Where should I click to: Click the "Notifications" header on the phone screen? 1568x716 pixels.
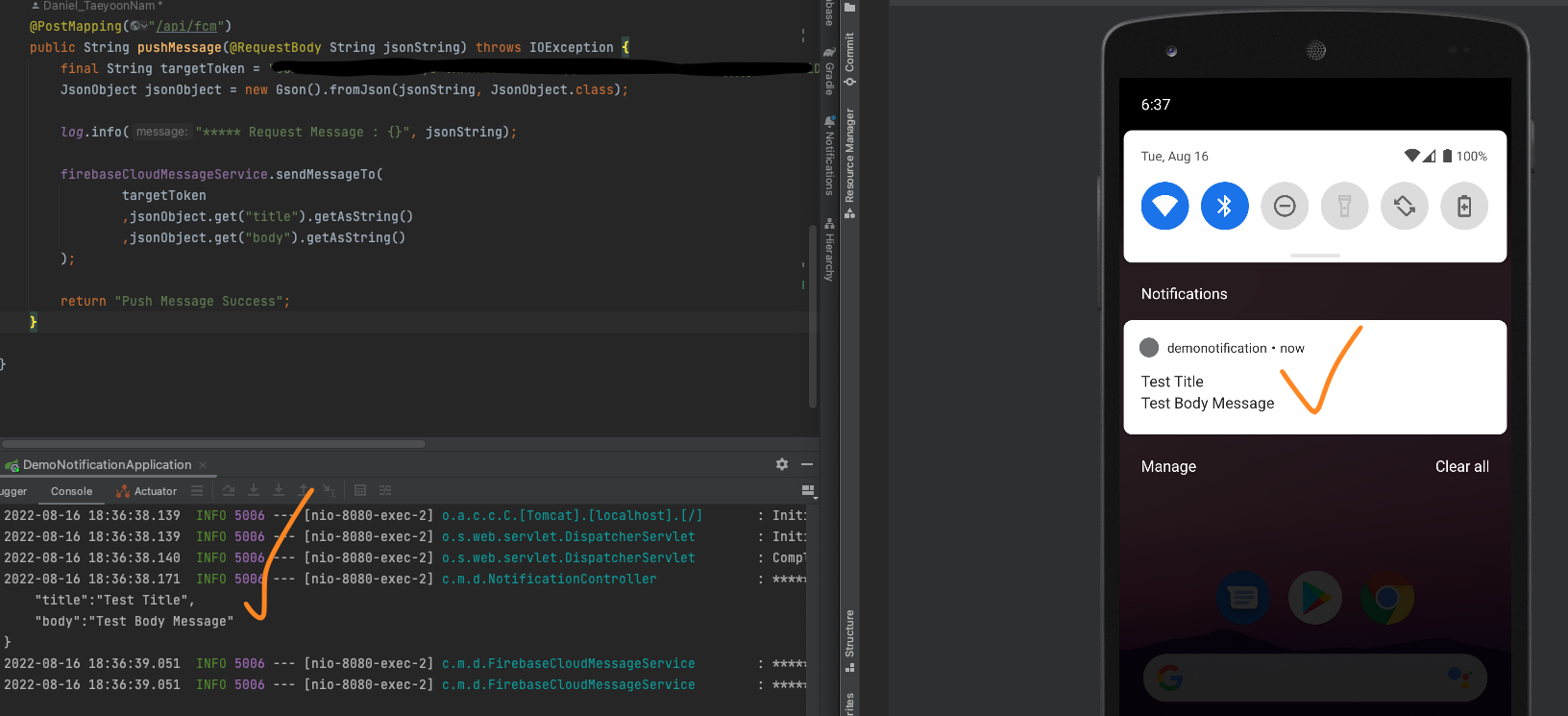[1184, 294]
